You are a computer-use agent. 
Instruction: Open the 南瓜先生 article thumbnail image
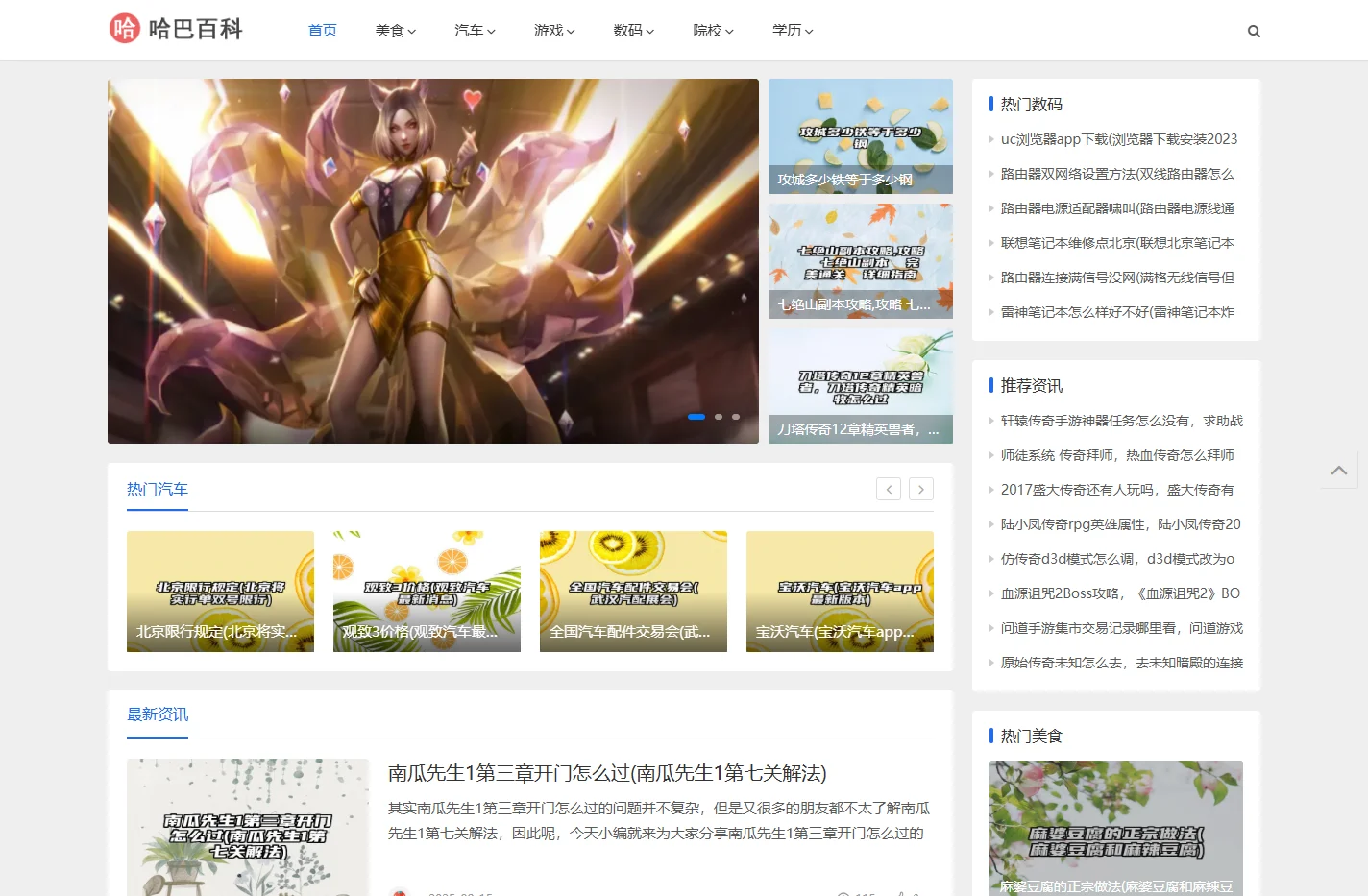coord(248,827)
